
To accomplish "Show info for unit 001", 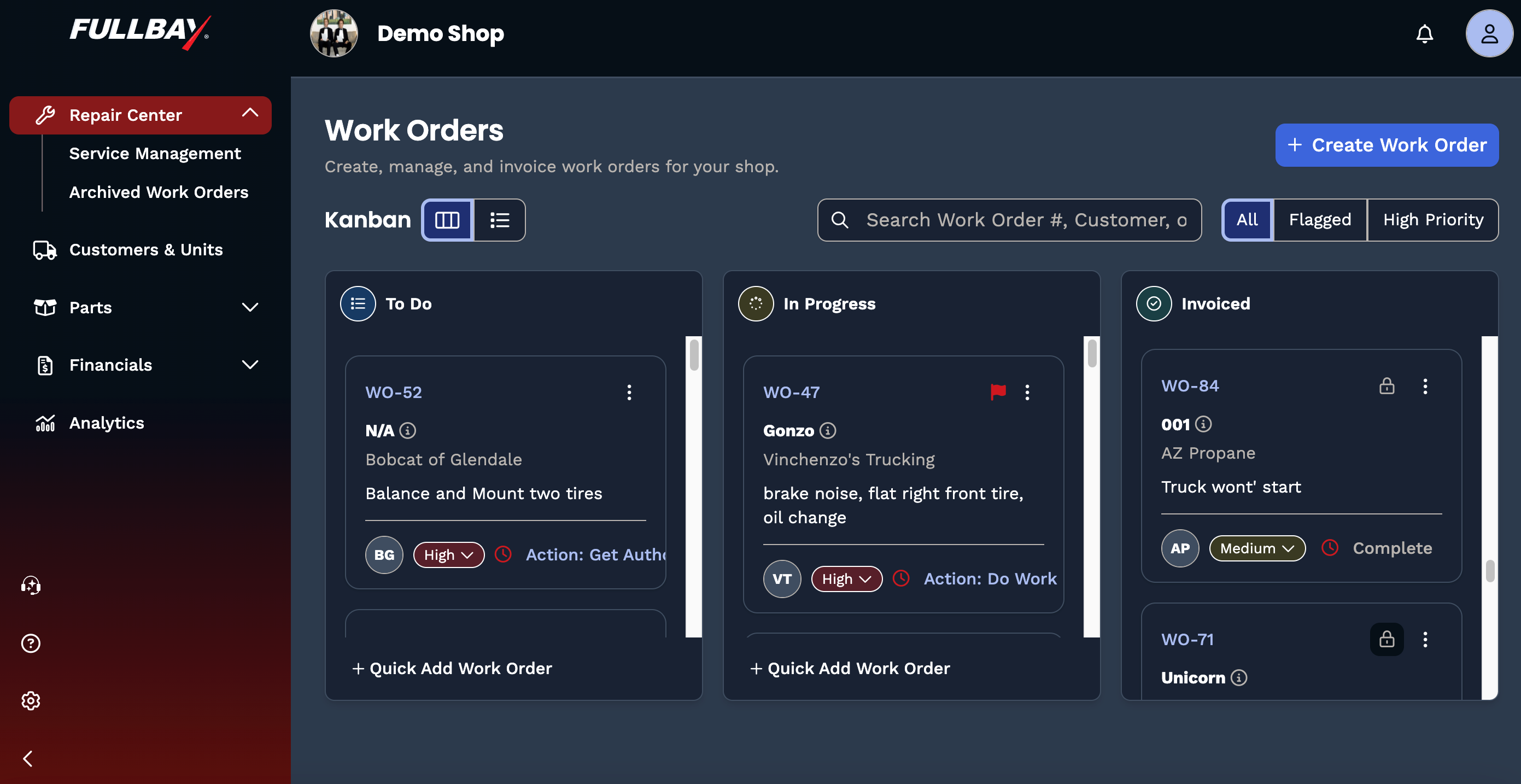I will click(x=1203, y=424).
